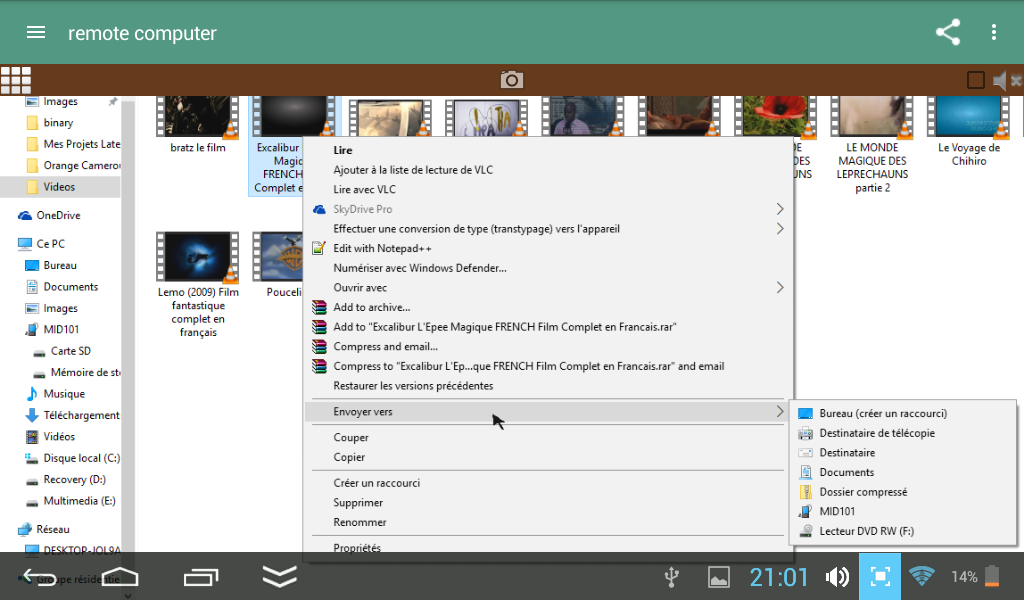Select Le Voyage de Chihiro video thumbnail

[x=968, y=133]
